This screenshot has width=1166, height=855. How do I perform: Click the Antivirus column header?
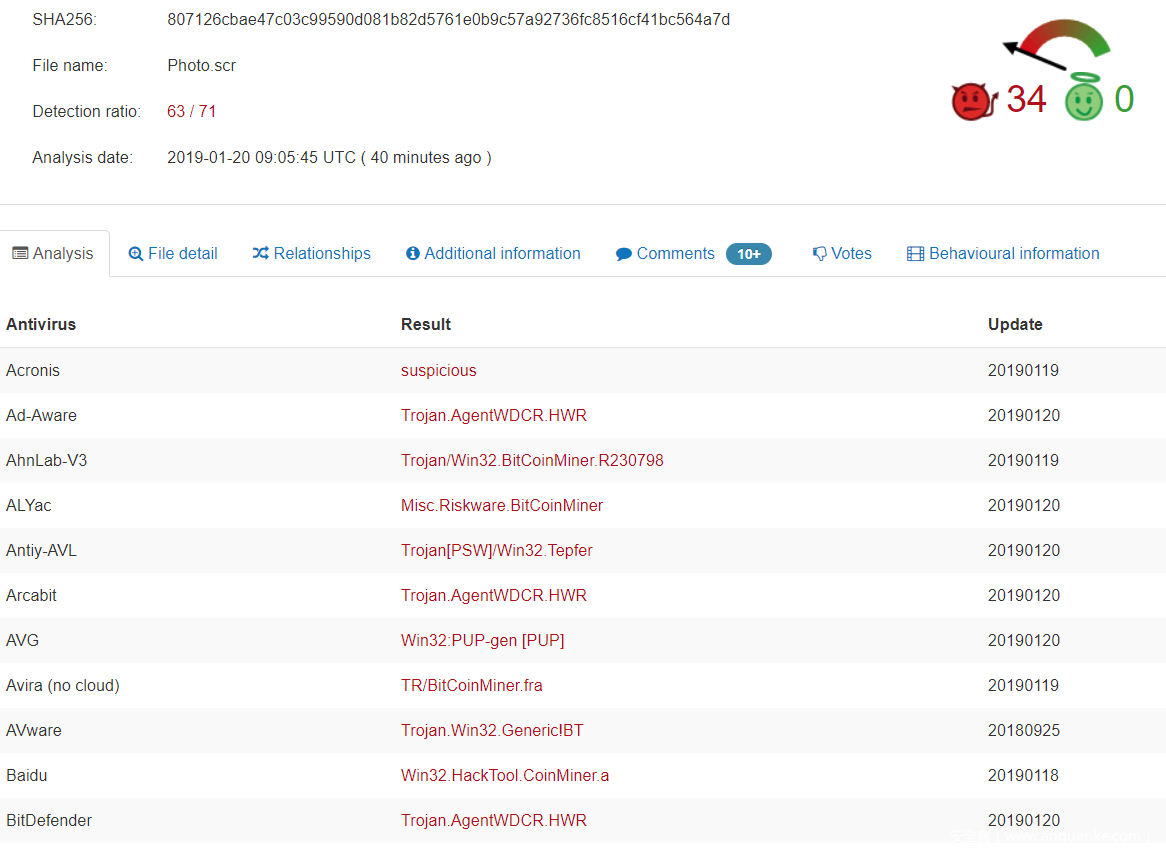pyautogui.click(x=41, y=324)
